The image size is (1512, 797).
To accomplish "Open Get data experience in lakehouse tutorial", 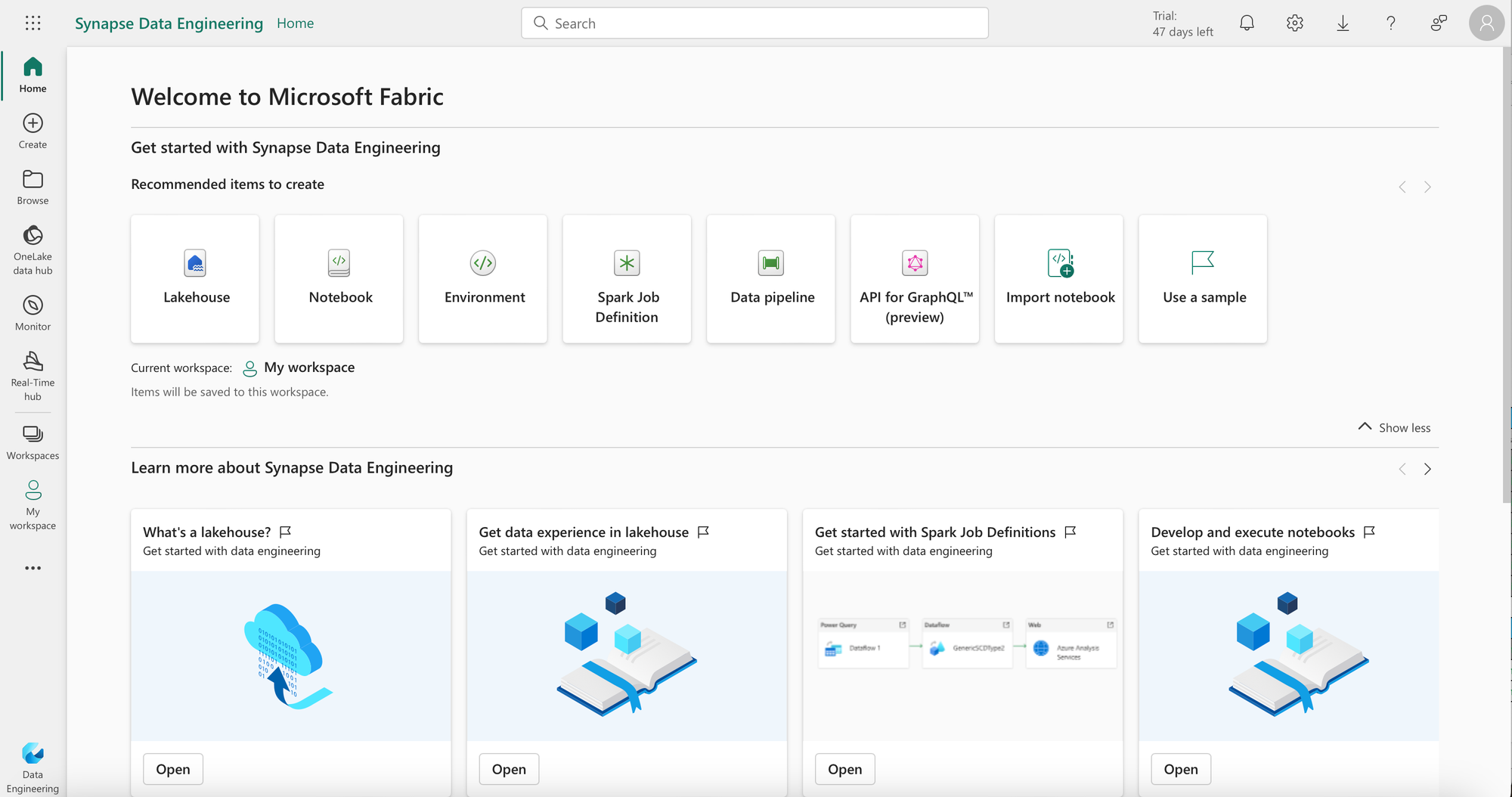I will click(x=509, y=769).
